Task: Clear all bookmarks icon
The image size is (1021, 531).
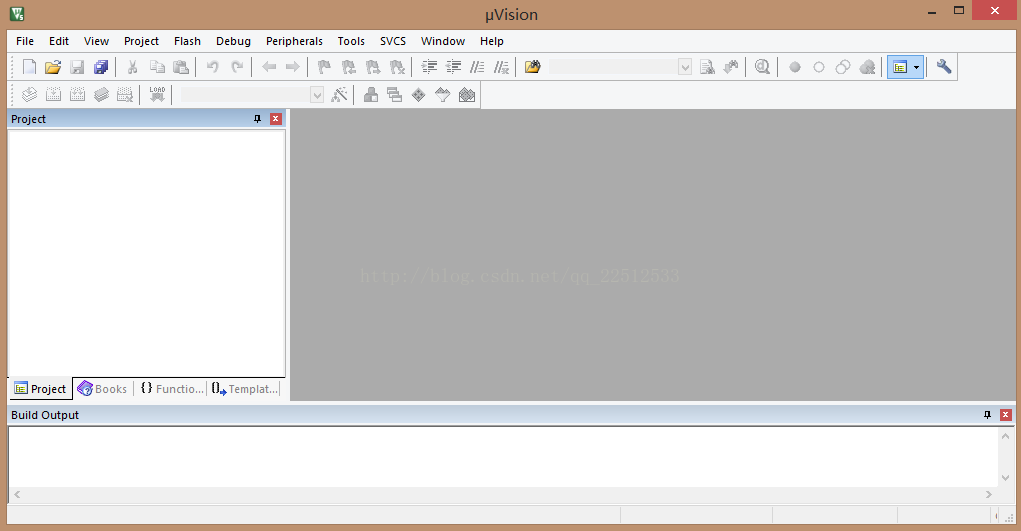Action: click(397, 67)
